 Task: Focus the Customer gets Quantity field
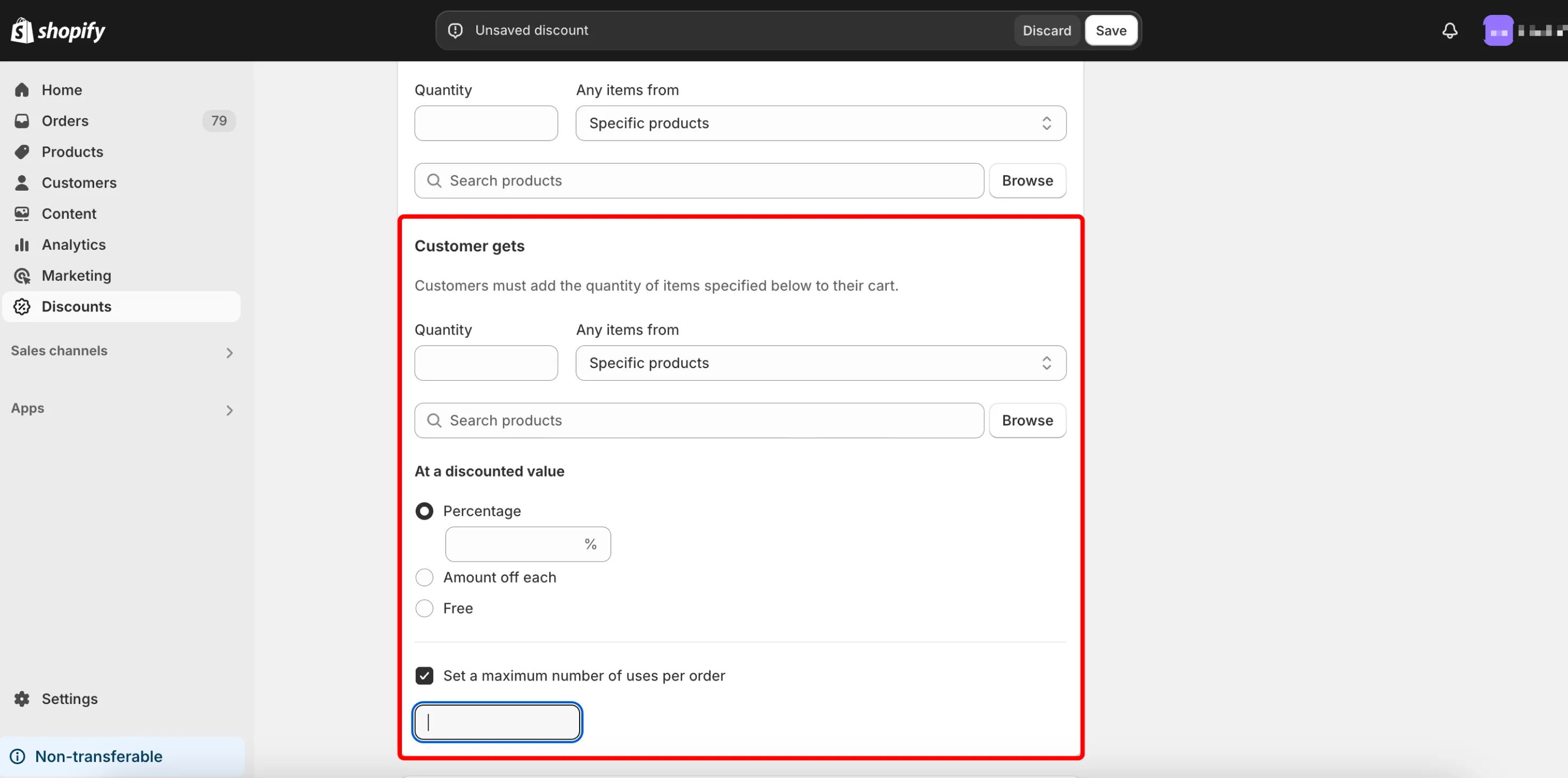(x=486, y=363)
